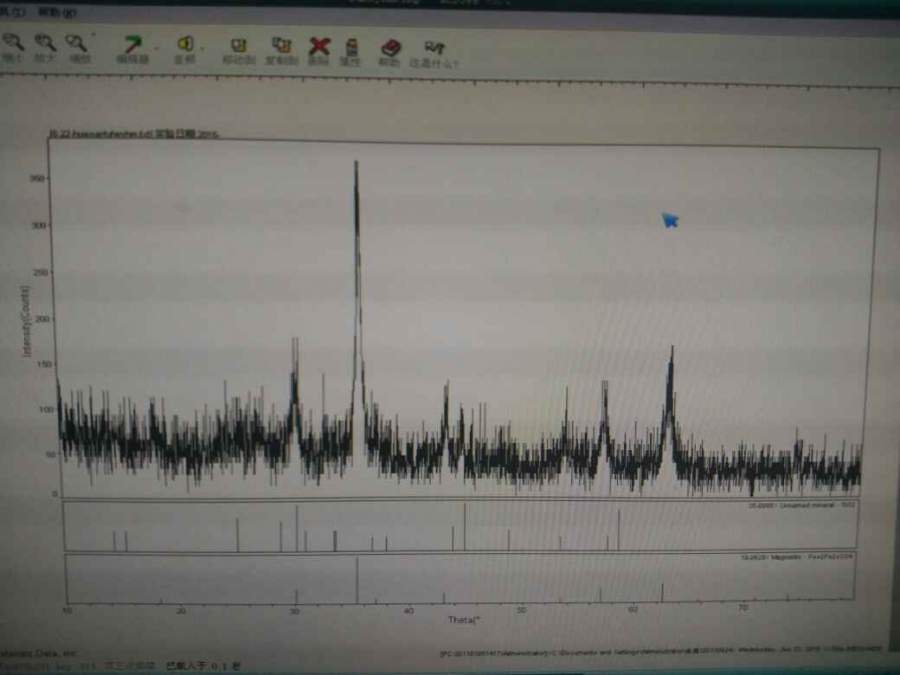Open the Properties toolbar icon
This screenshot has height=675, width=900.
coord(351,47)
